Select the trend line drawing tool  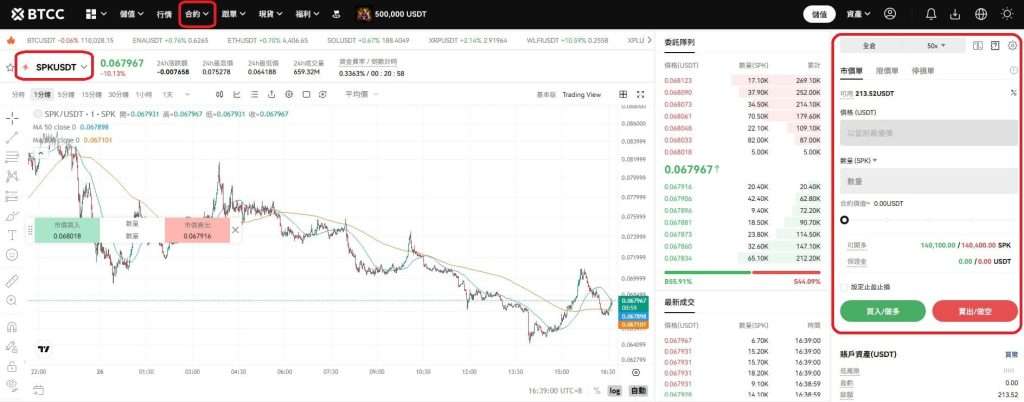[x=12, y=138]
